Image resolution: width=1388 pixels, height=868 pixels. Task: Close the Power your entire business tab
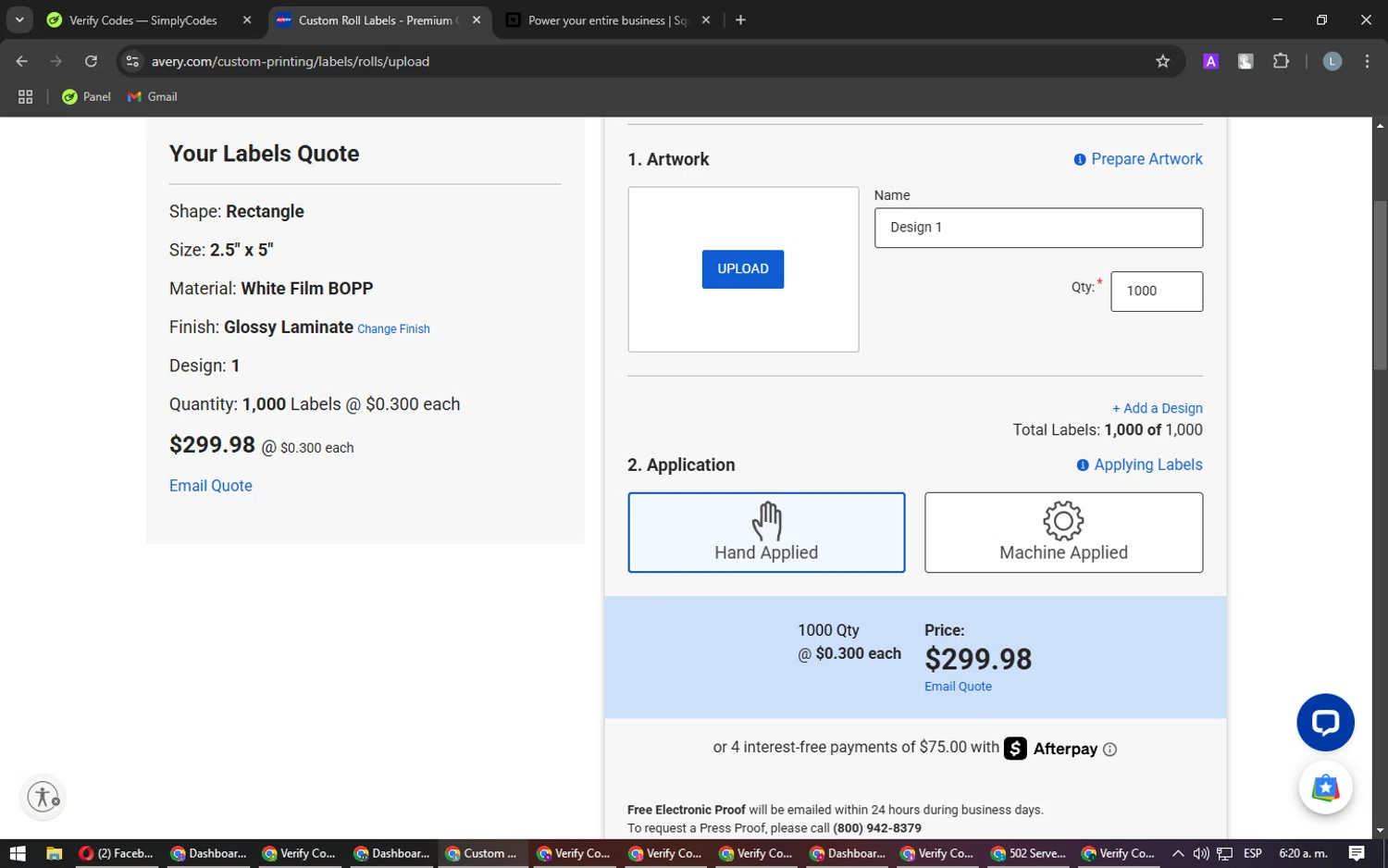(706, 20)
